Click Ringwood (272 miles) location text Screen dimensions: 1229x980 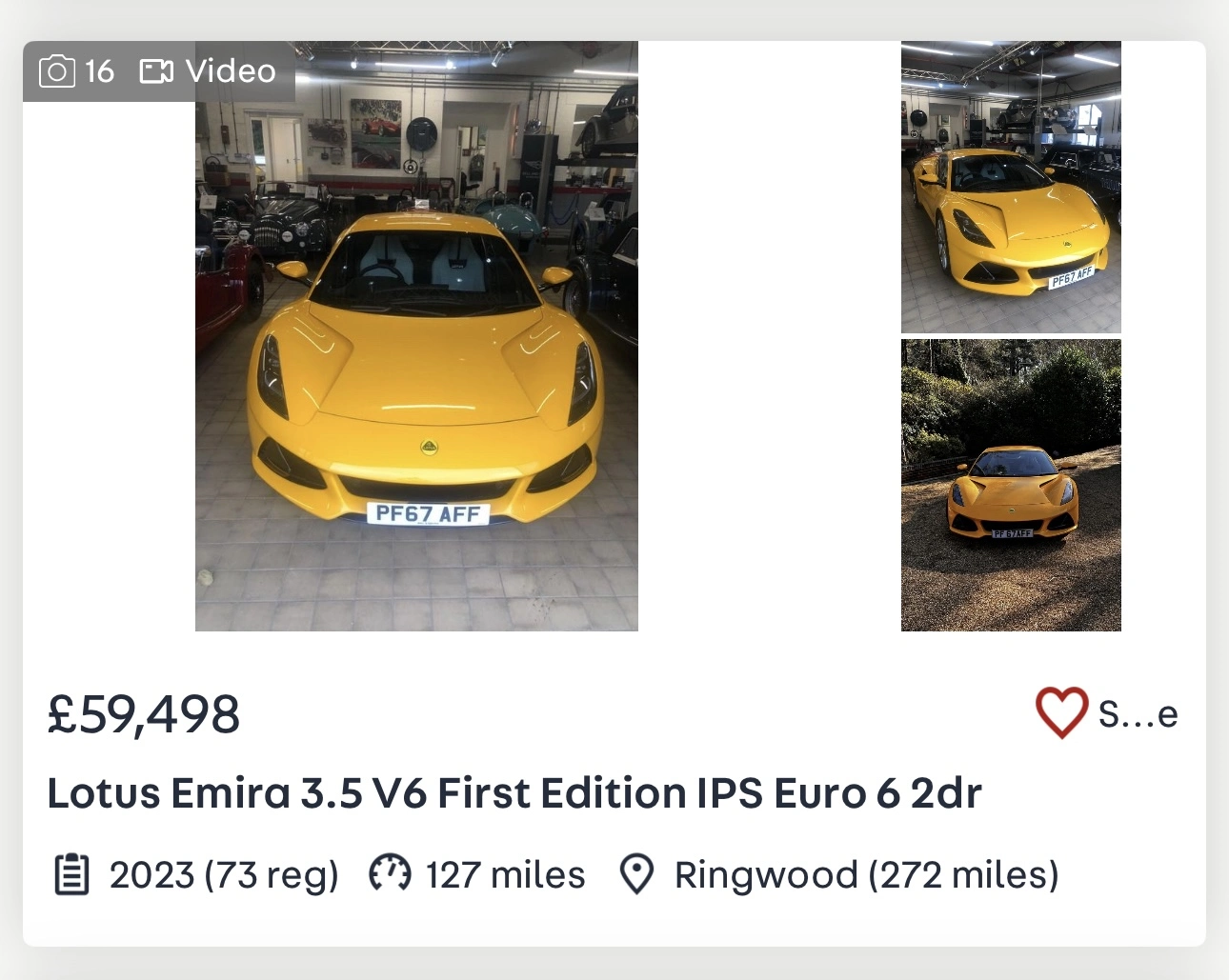point(866,874)
